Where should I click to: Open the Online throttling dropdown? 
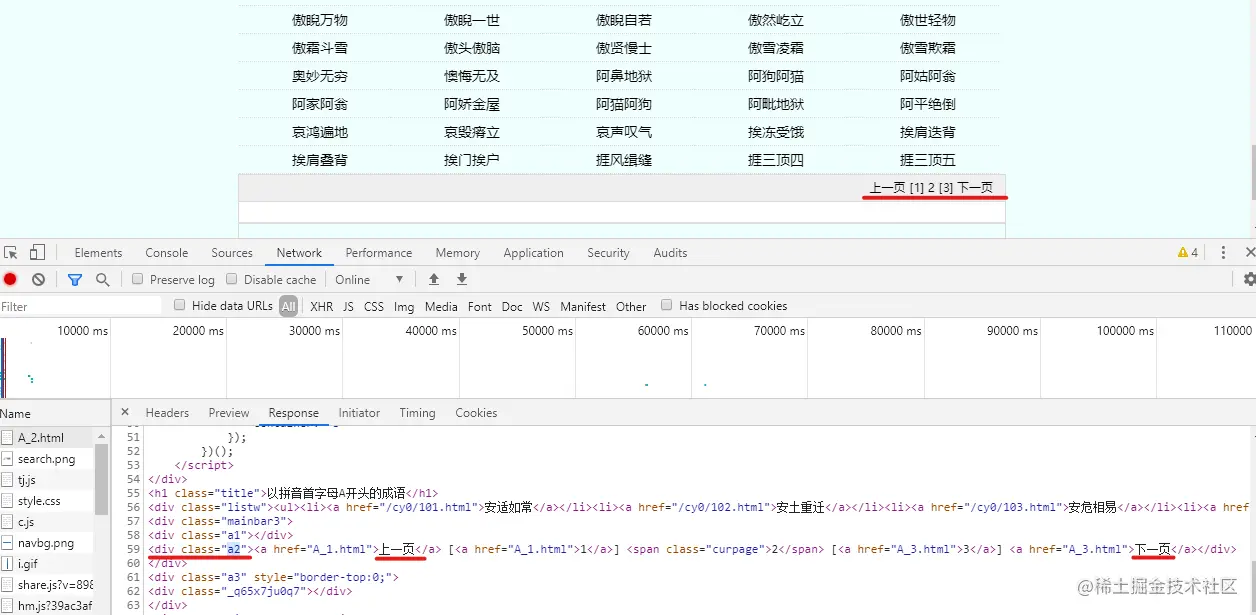pos(369,280)
